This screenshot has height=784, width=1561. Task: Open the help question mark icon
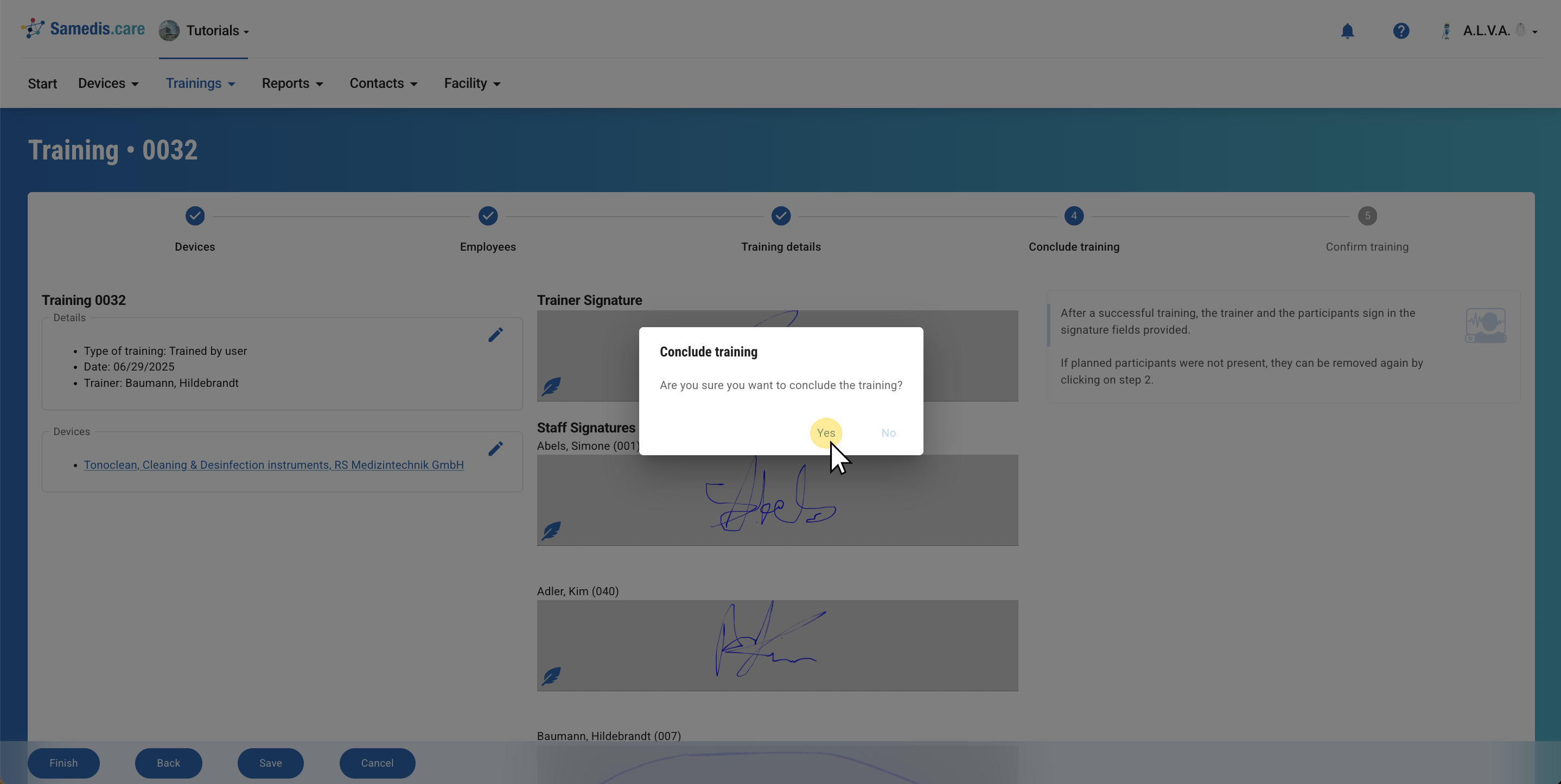1400,31
